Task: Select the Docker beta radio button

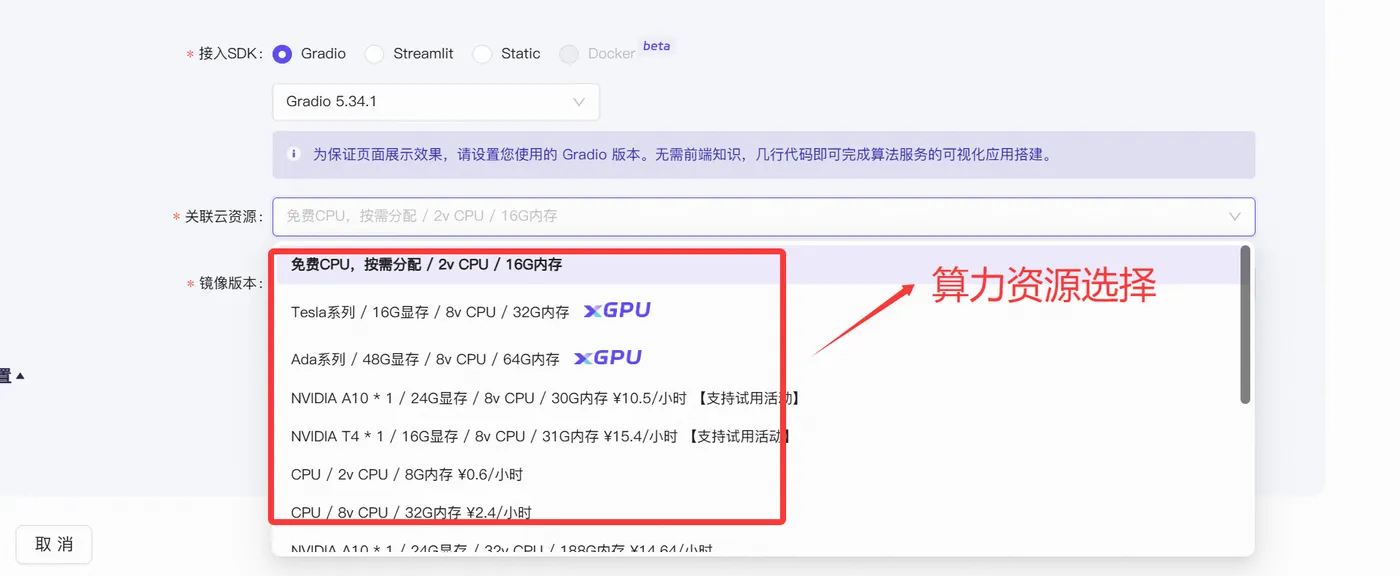Action: (569, 54)
